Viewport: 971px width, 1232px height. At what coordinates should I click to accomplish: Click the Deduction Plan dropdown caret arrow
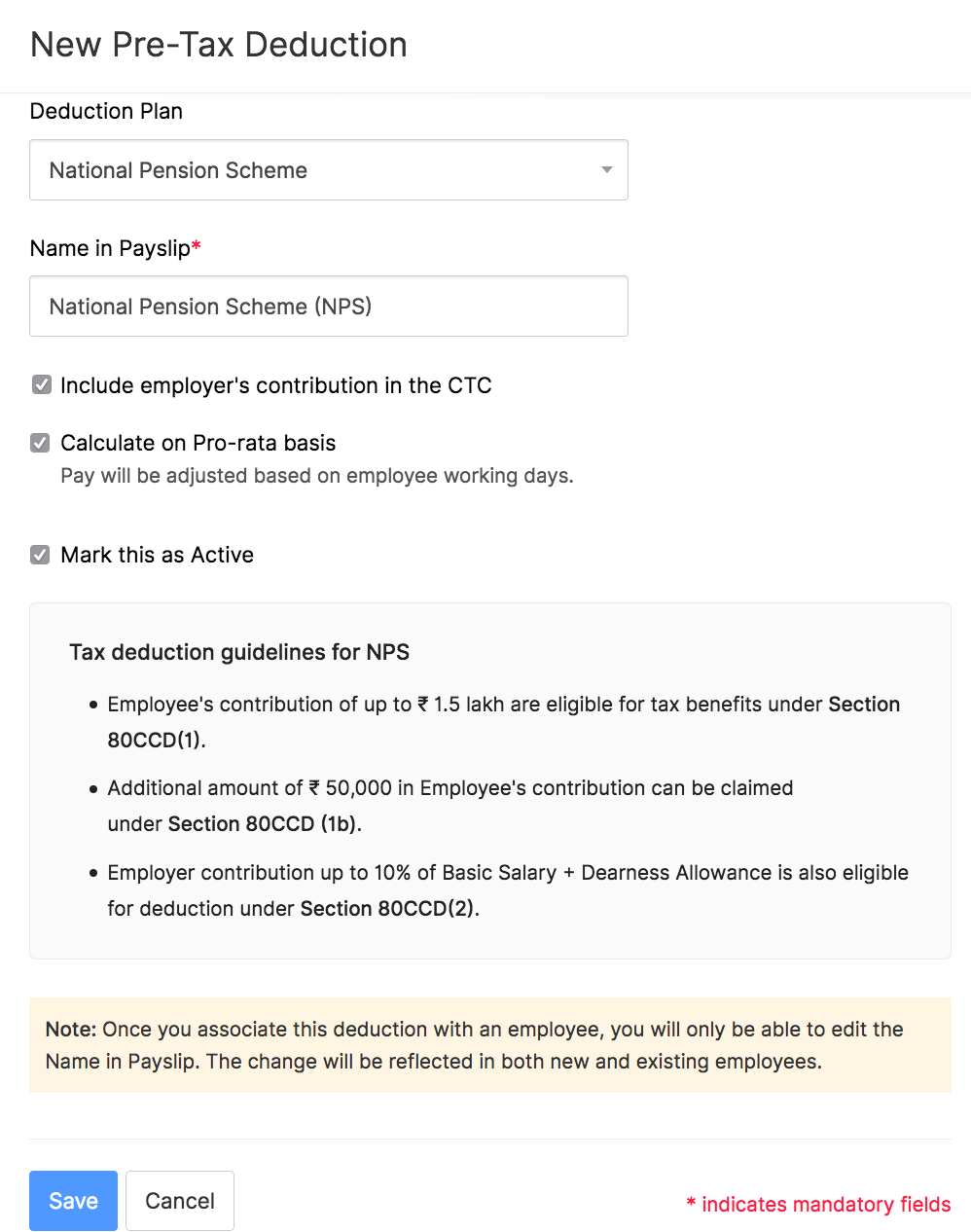[x=606, y=170]
